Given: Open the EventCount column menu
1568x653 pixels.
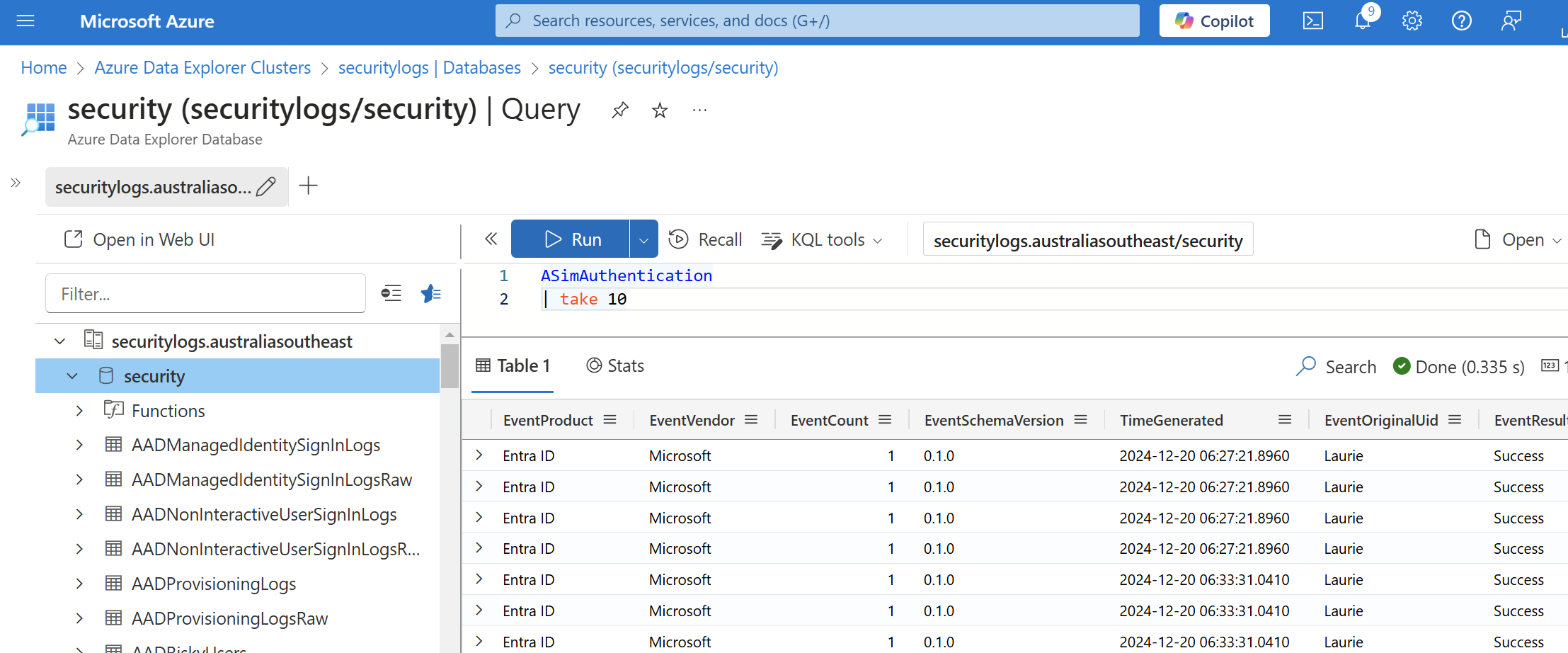Looking at the screenshot, I should click(885, 420).
